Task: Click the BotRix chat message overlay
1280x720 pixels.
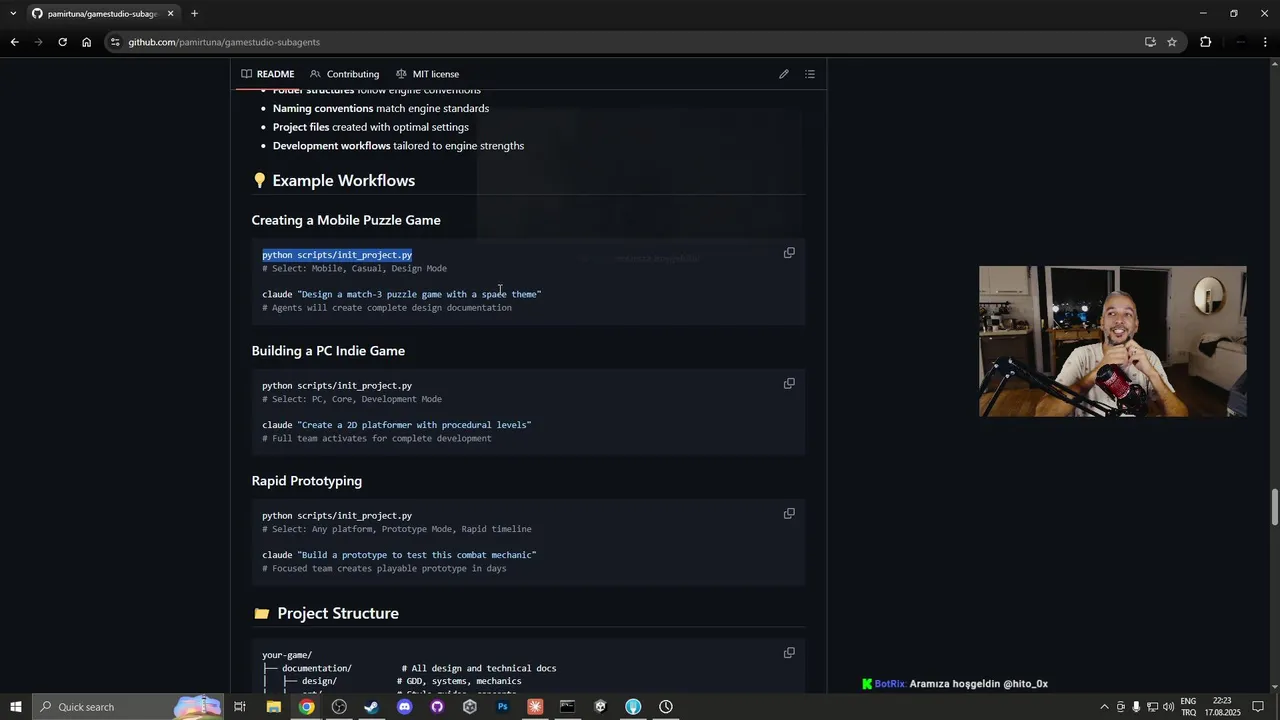Action: click(x=955, y=684)
